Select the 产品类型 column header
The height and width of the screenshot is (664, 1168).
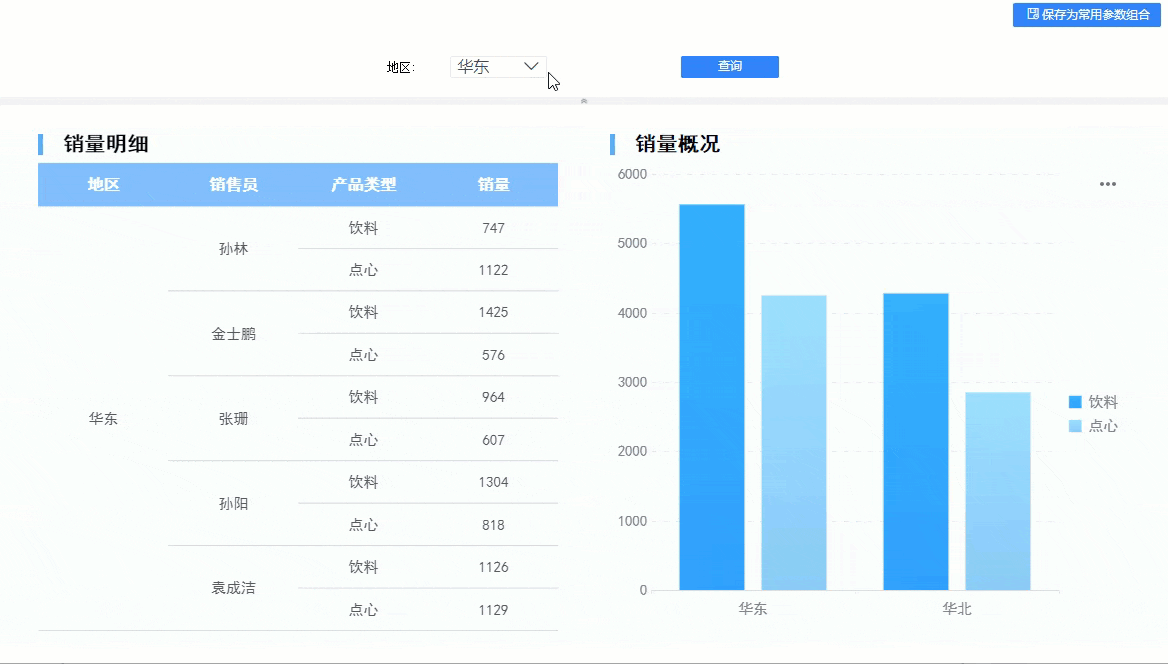point(364,185)
